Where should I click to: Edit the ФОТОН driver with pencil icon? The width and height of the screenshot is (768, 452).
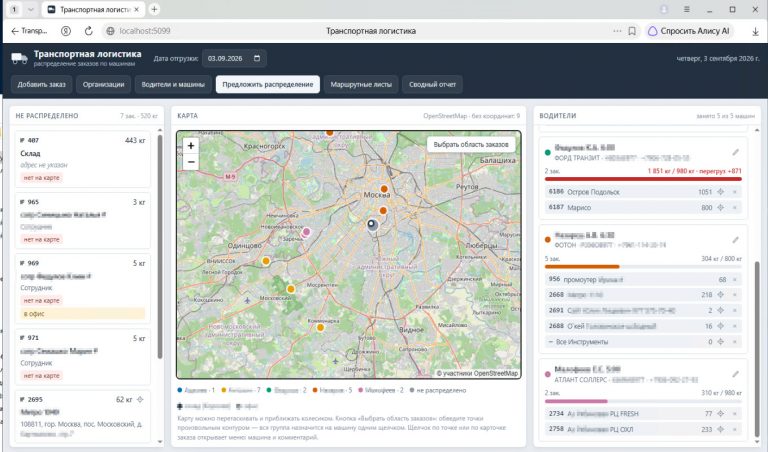point(735,239)
